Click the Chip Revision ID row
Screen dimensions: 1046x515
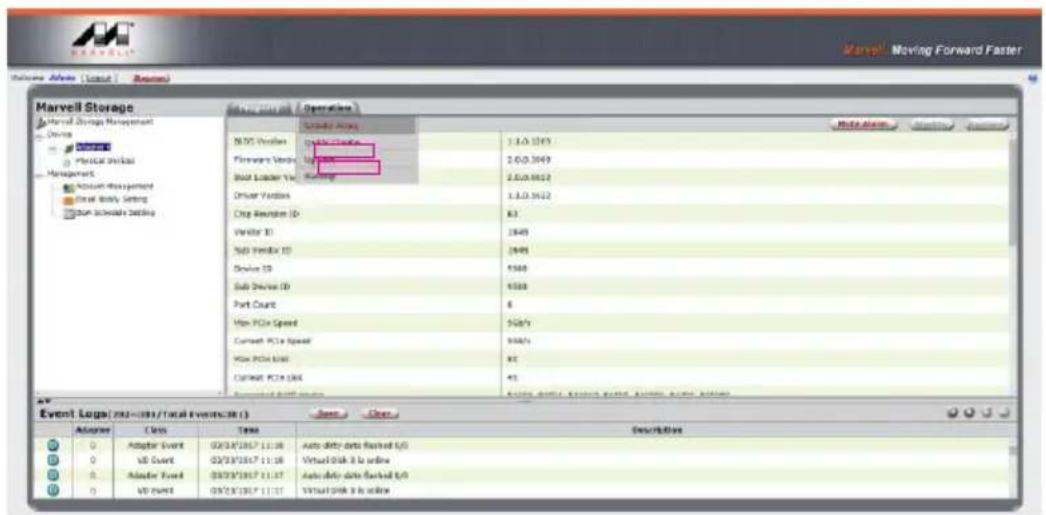[619, 214]
